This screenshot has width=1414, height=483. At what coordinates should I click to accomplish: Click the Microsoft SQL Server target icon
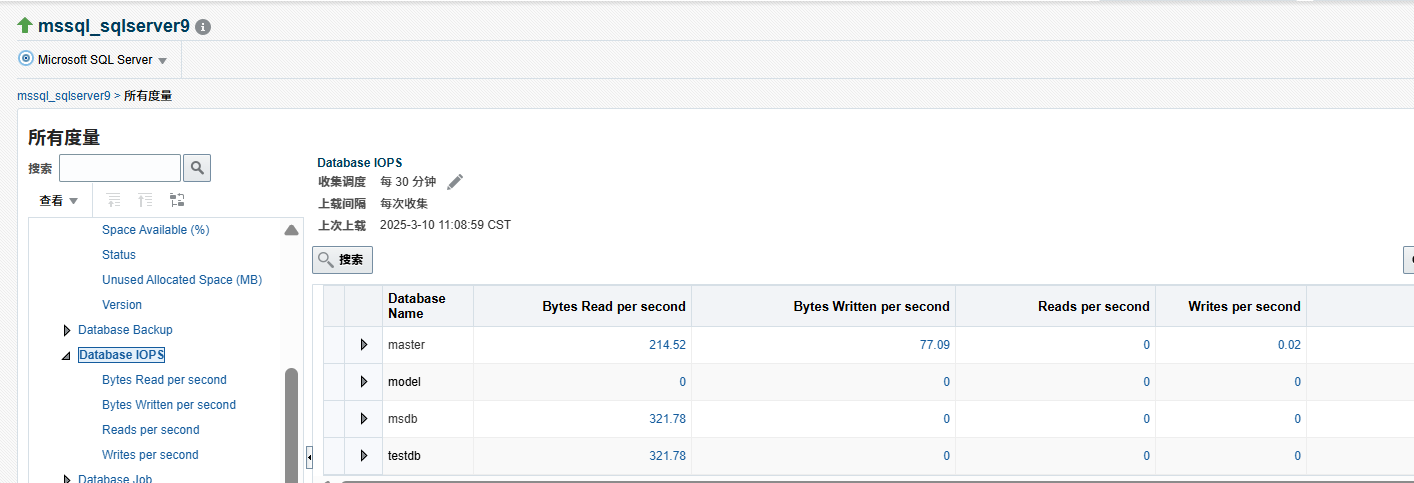[26, 59]
